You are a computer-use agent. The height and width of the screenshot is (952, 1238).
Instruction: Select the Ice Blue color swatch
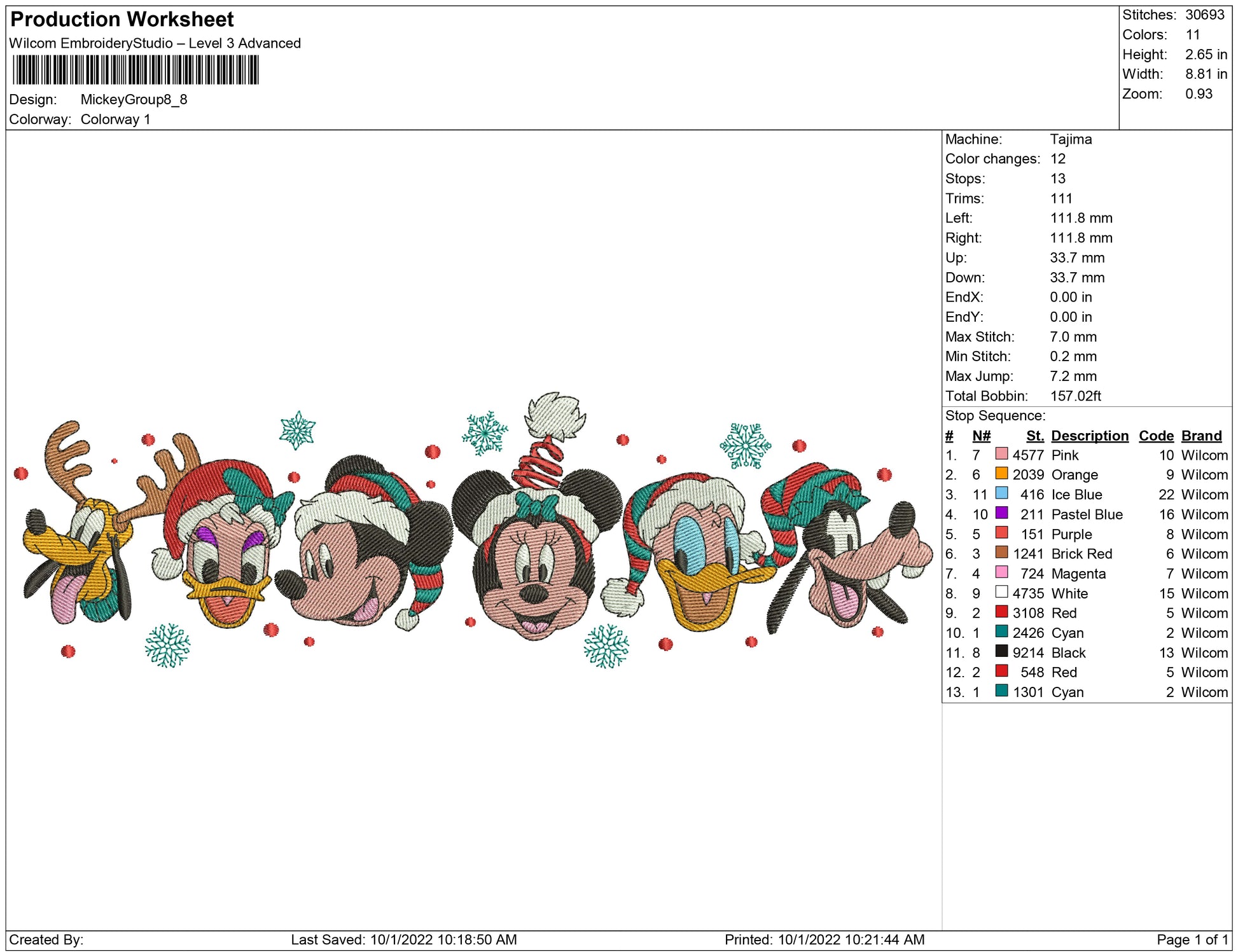[1001, 493]
